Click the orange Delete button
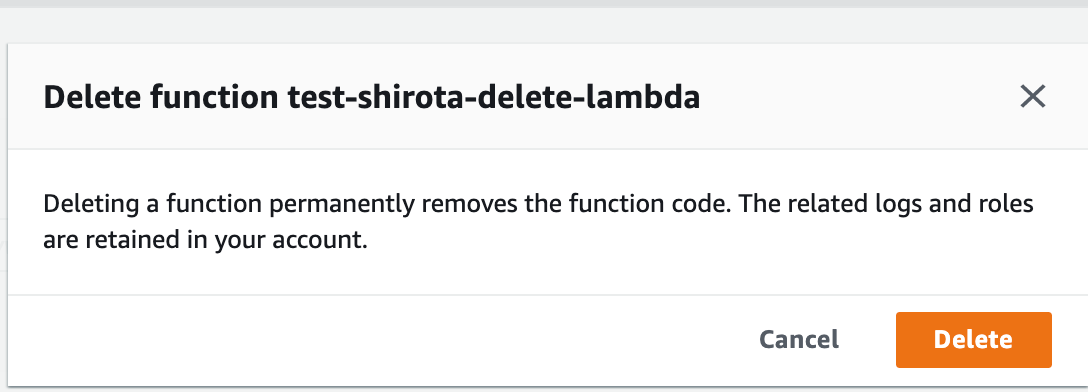 pos(974,339)
